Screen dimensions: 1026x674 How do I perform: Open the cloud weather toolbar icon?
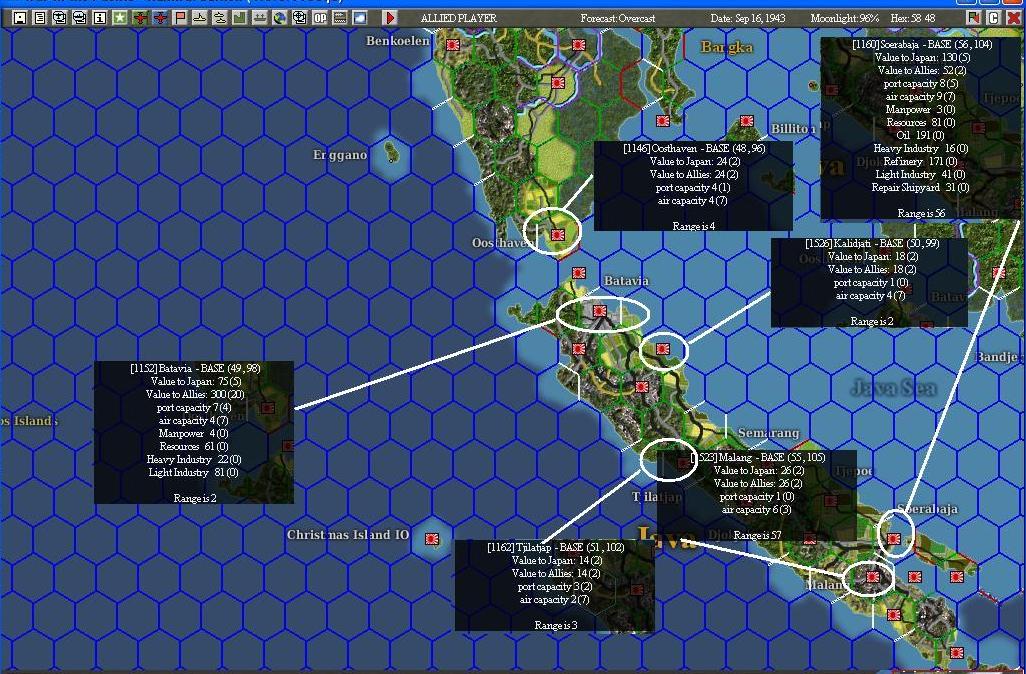pos(360,18)
